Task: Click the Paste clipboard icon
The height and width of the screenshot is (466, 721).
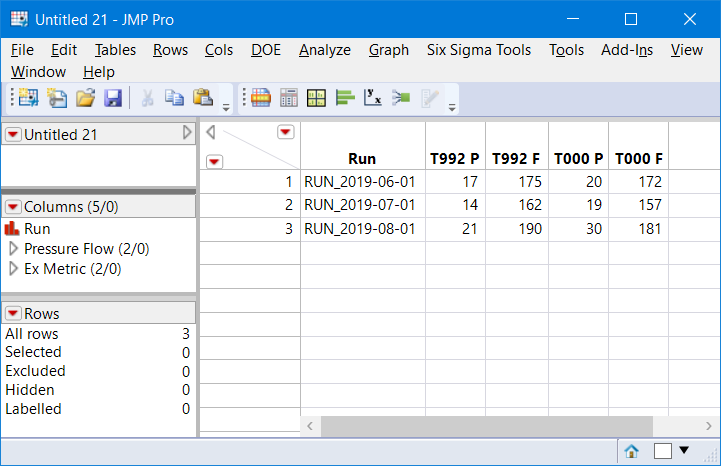Action: (x=203, y=98)
